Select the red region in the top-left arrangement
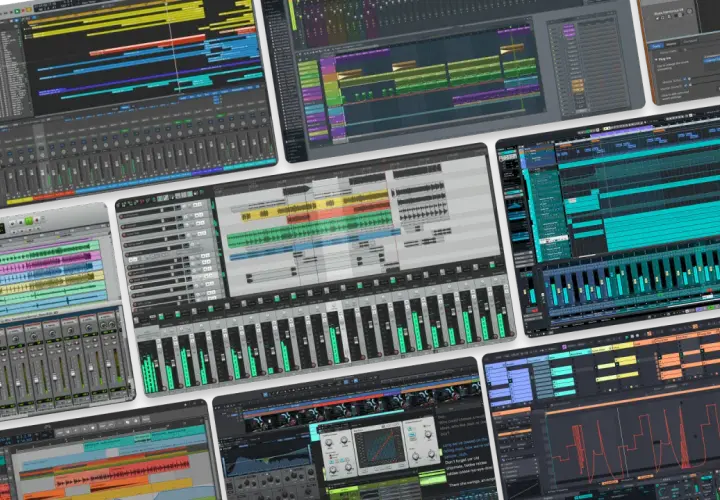Viewport: 720px width, 500px height. [147, 45]
